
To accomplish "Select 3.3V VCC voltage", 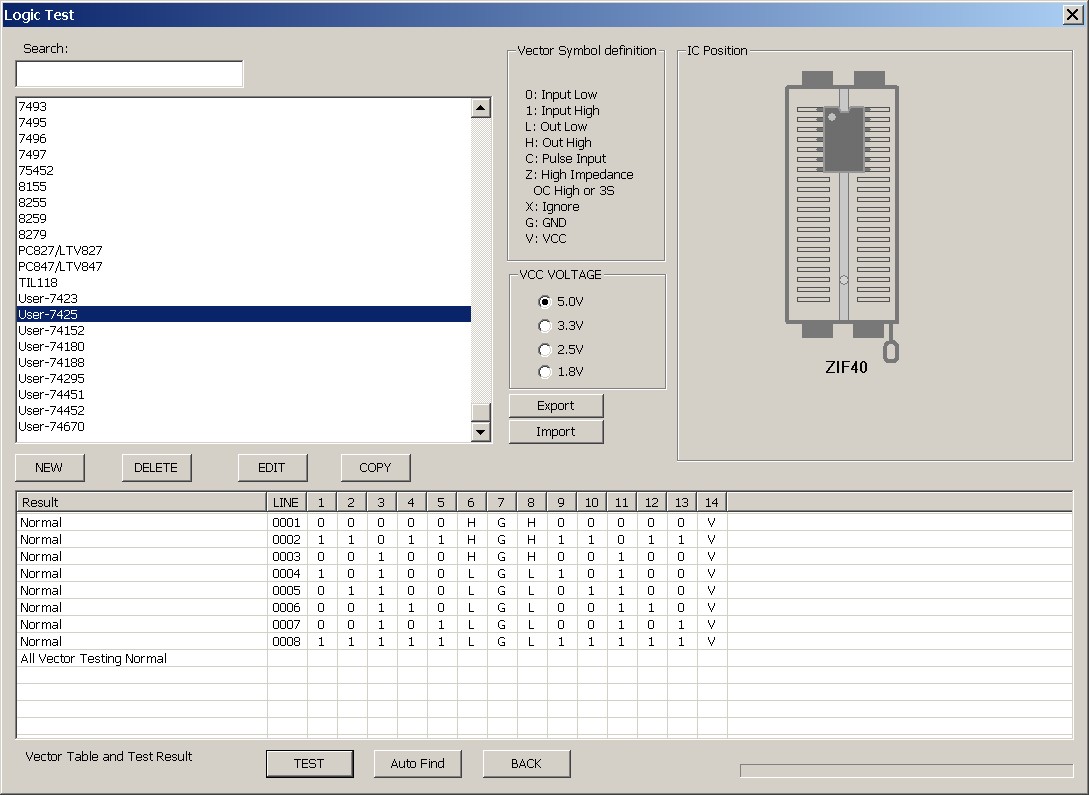I will point(545,326).
